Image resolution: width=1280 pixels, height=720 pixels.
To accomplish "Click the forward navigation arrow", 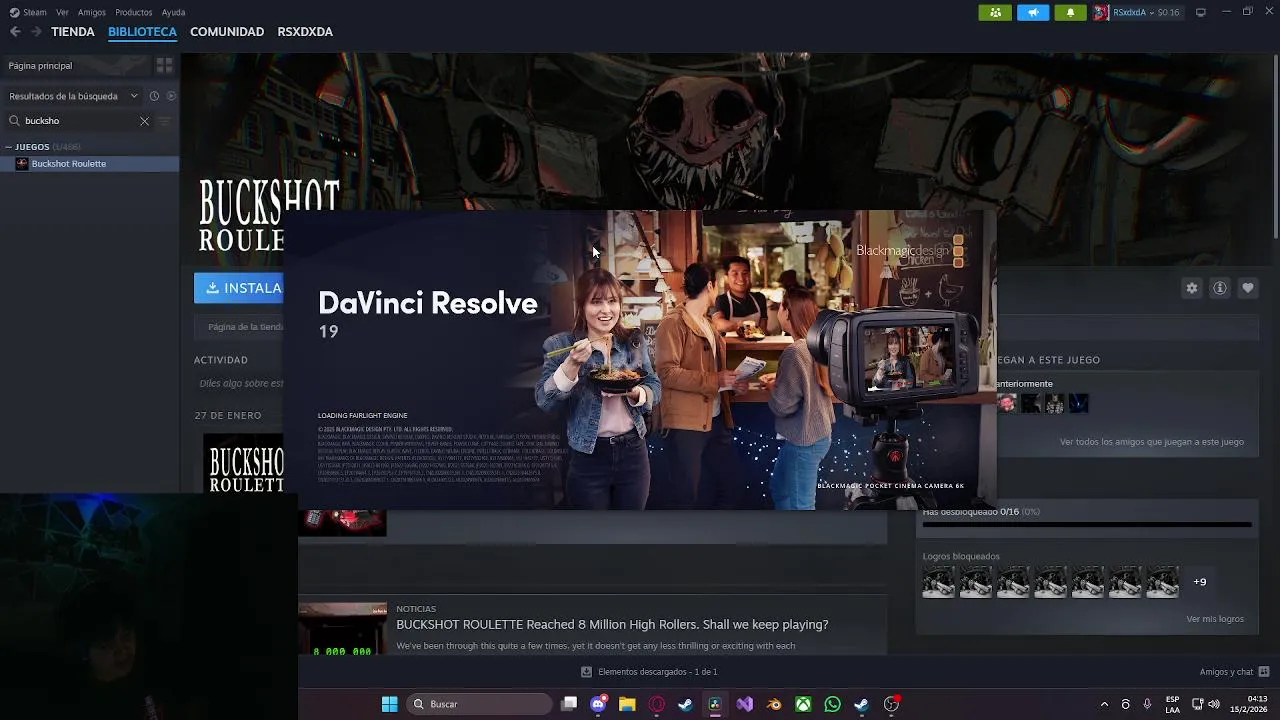I will pyautogui.click(x=36, y=32).
